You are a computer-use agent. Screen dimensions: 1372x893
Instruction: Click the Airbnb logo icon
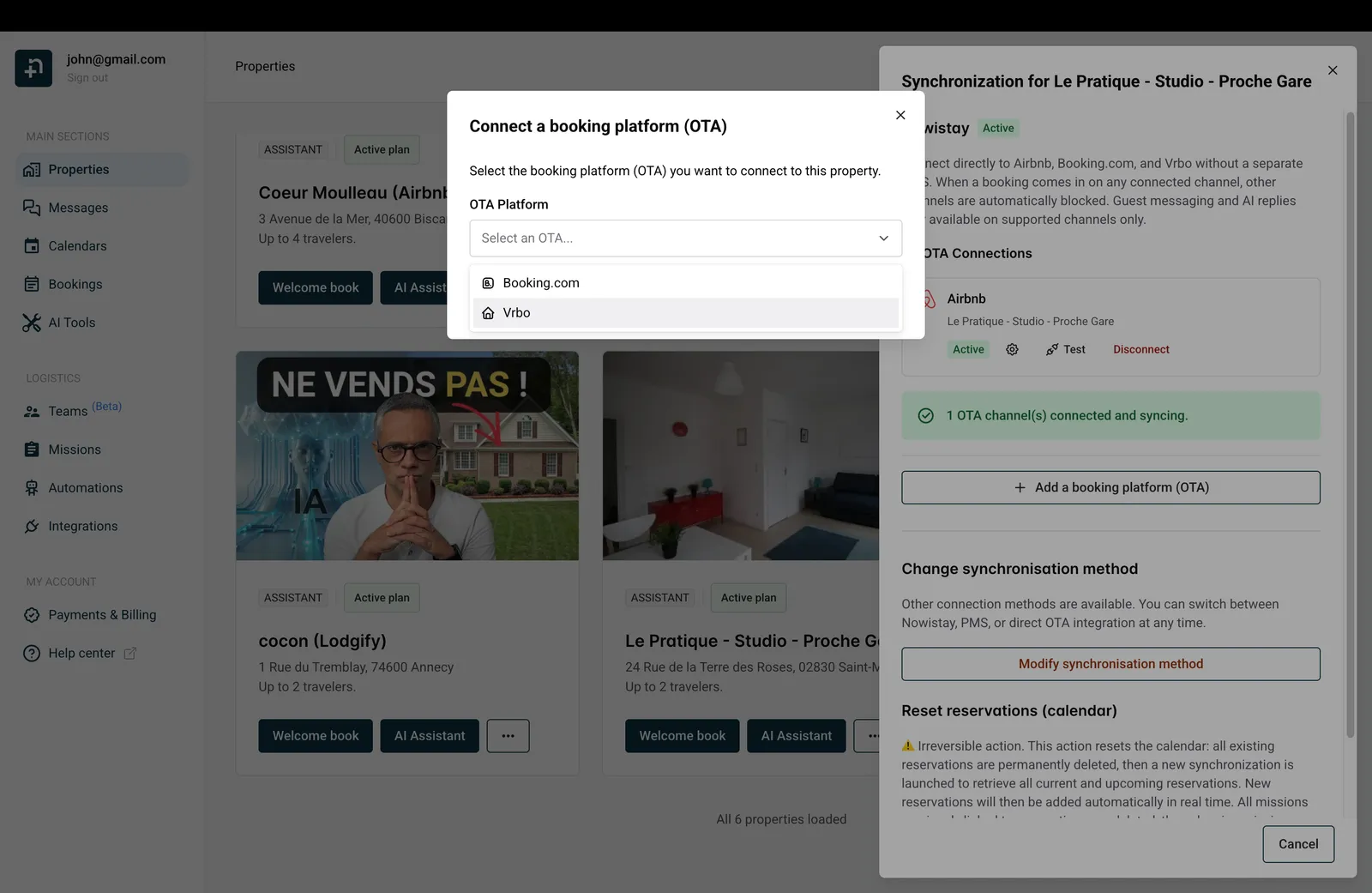[929, 299]
